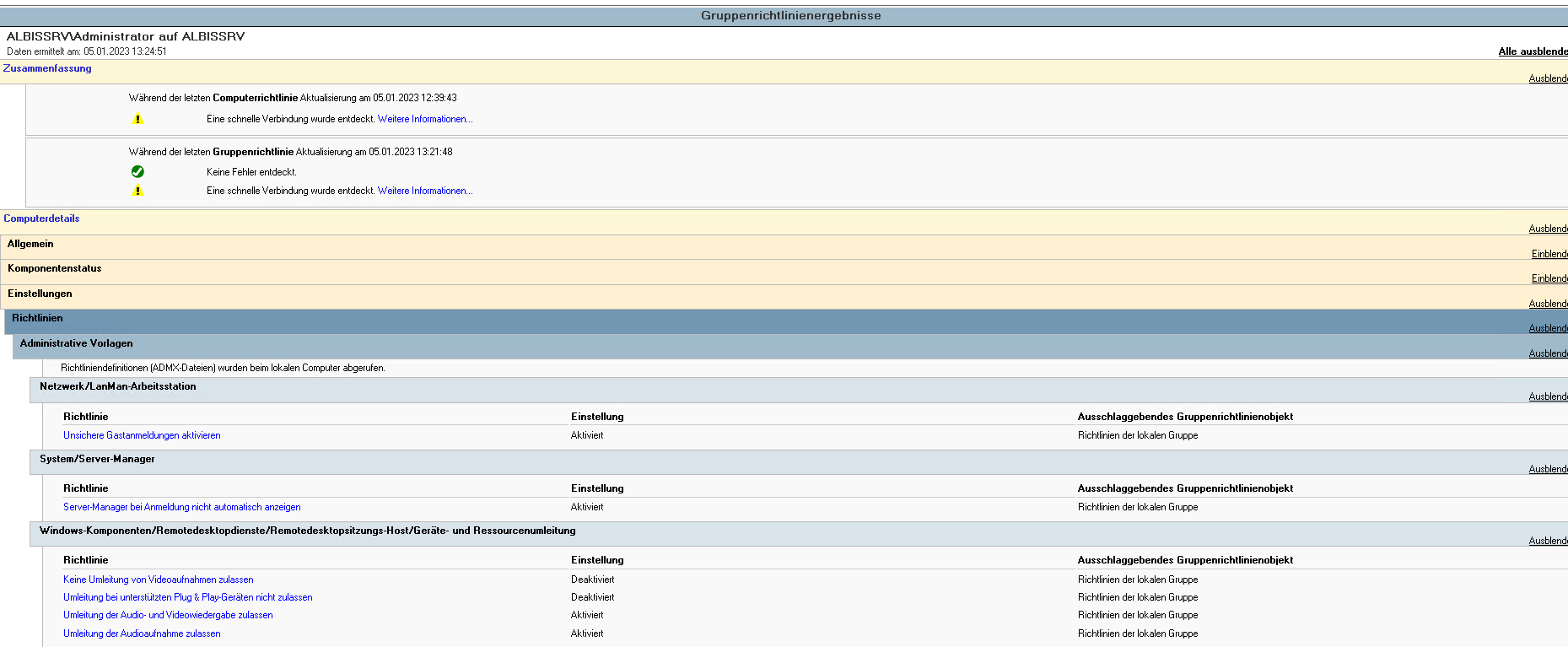
Task: Click the Daten ermittelt am timestamp
Action: coord(87,51)
